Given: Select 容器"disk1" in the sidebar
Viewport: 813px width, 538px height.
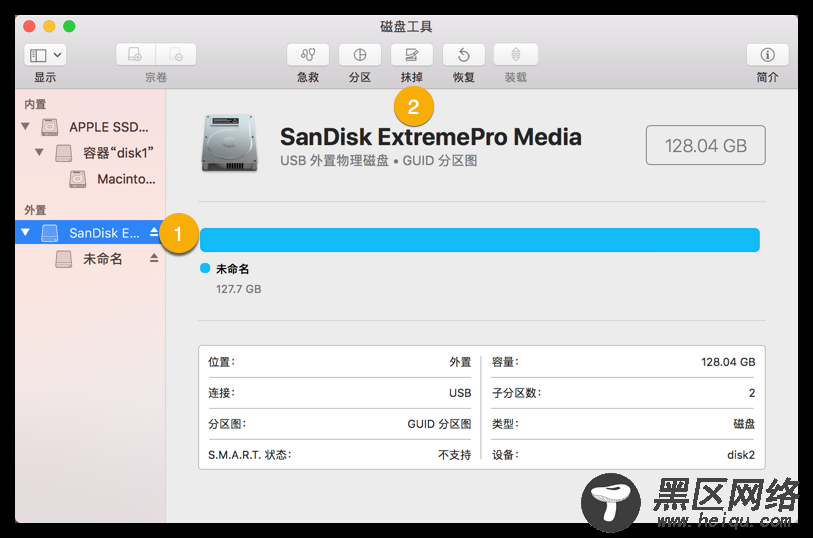Looking at the screenshot, I should tap(118, 153).
